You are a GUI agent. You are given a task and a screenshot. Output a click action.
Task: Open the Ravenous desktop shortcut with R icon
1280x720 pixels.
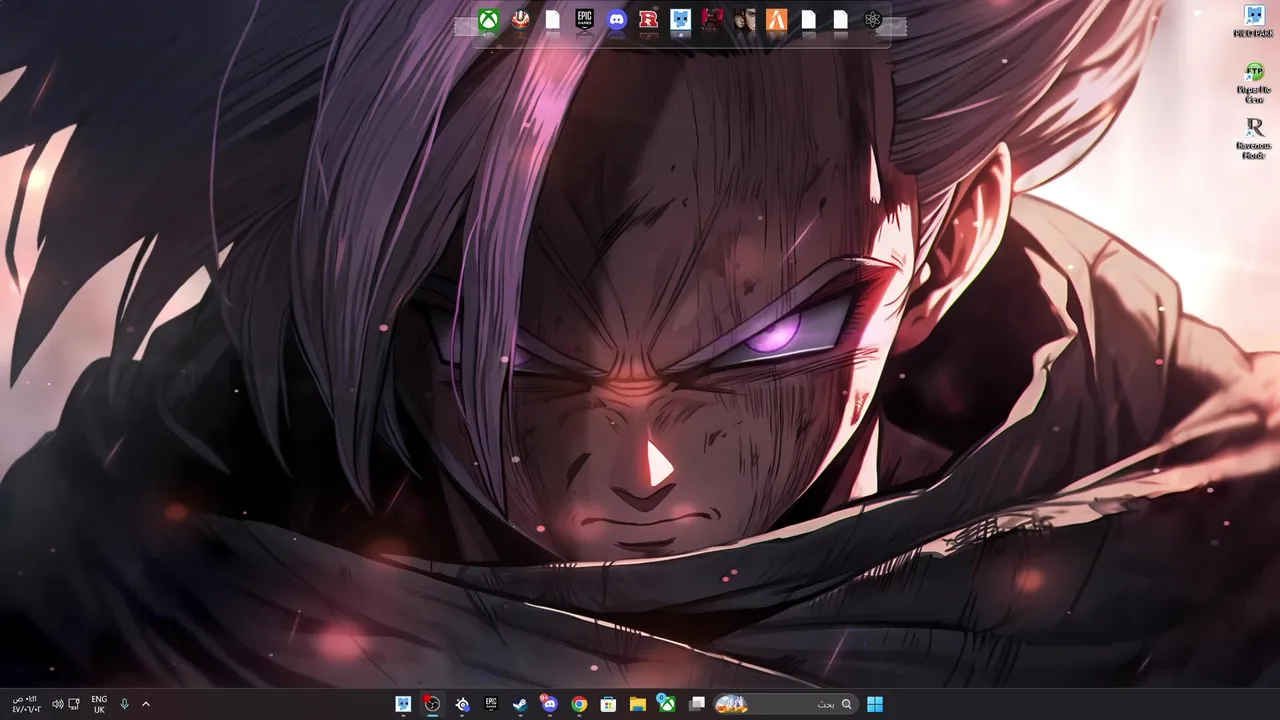[1254, 139]
